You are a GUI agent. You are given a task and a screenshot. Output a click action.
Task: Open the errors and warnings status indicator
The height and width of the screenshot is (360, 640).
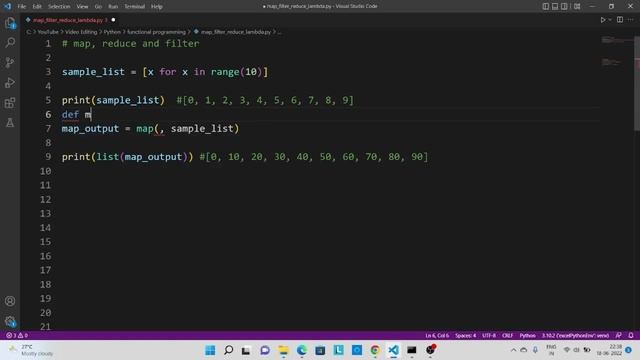[x=17, y=336]
